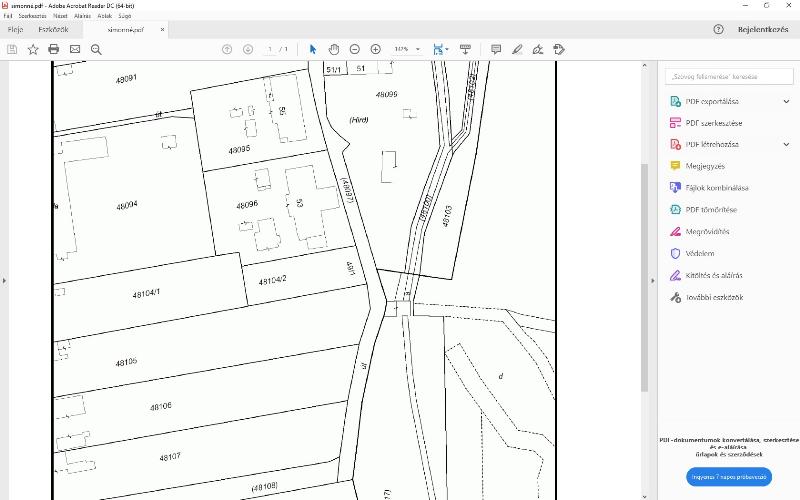
Task: Click the scrollbar up arrow
Action: 644,65
